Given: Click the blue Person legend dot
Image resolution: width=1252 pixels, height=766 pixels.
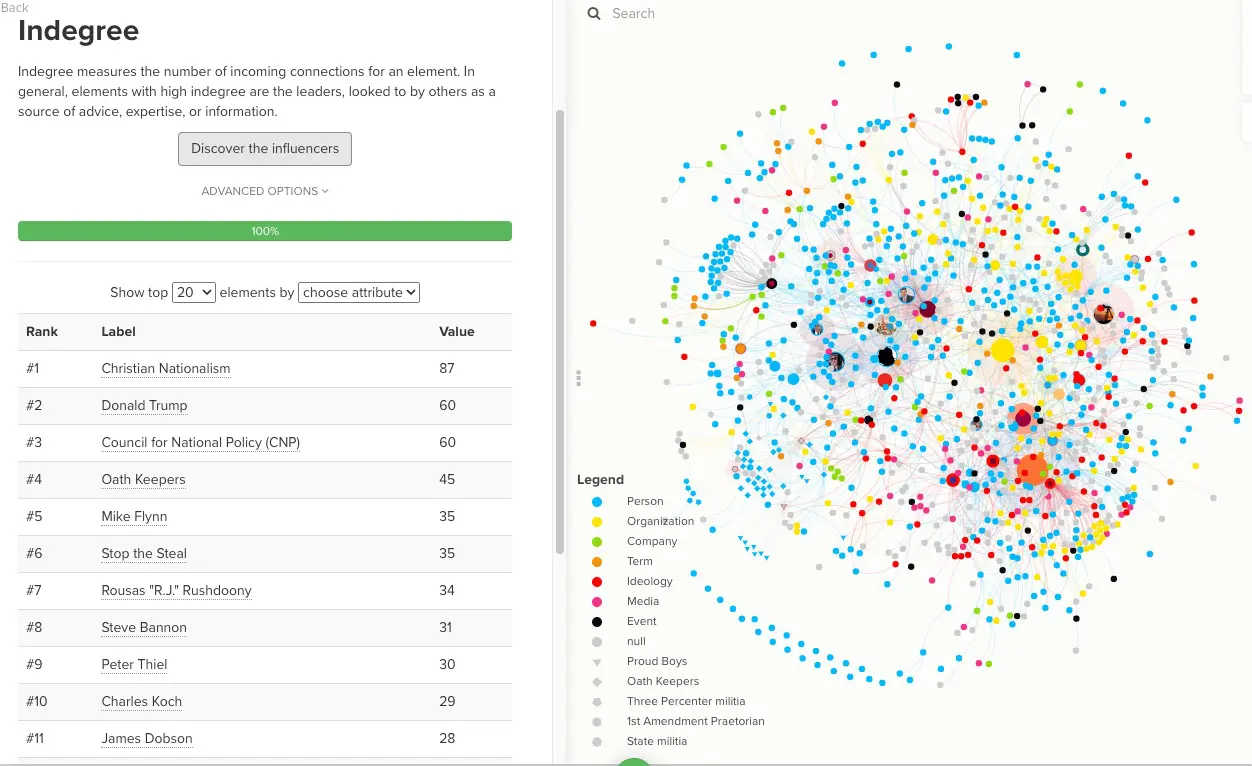Looking at the screenshot, I should click(x=597, y=502).
